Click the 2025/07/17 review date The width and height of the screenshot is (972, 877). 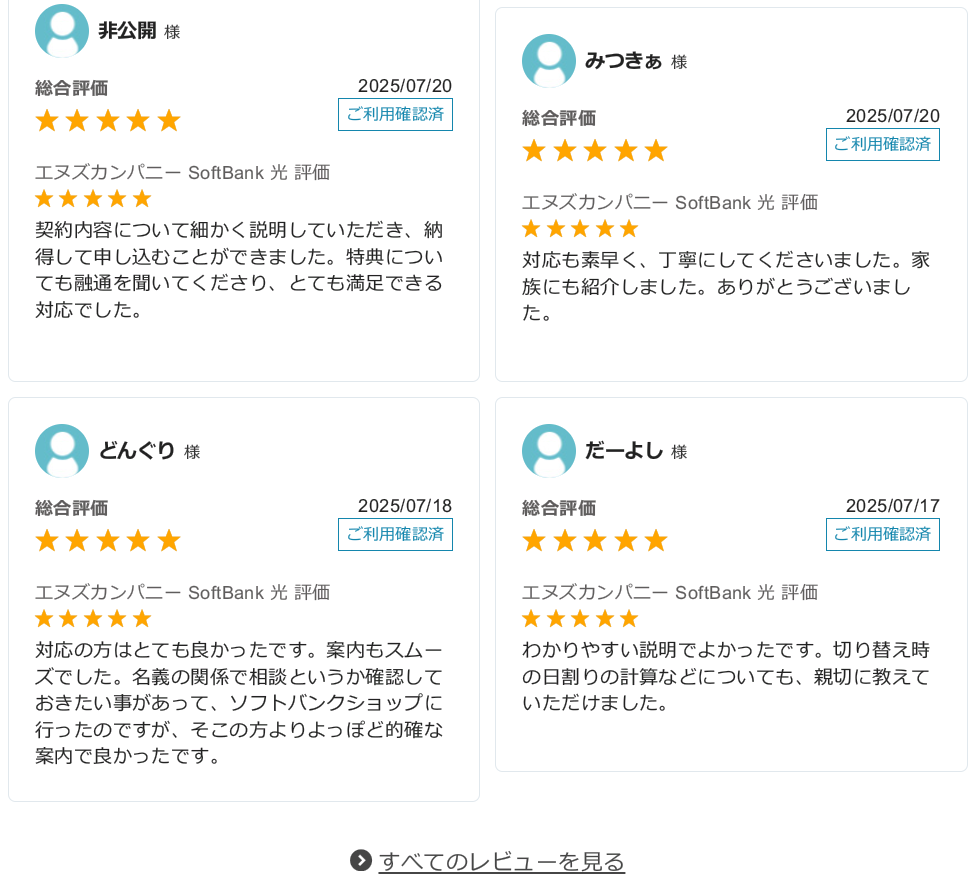[892, 506]
